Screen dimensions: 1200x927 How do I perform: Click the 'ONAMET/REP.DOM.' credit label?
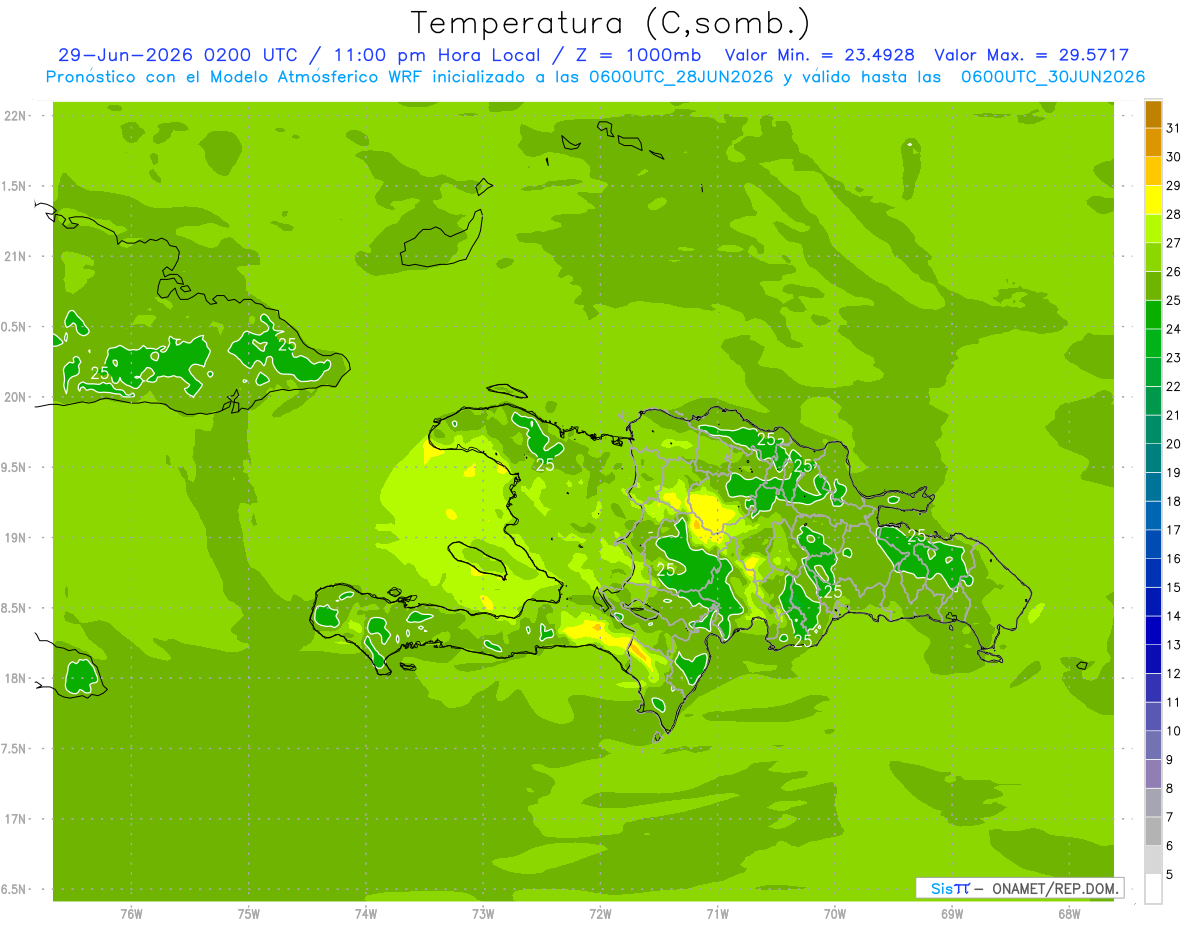click(x=1056, y=888)
